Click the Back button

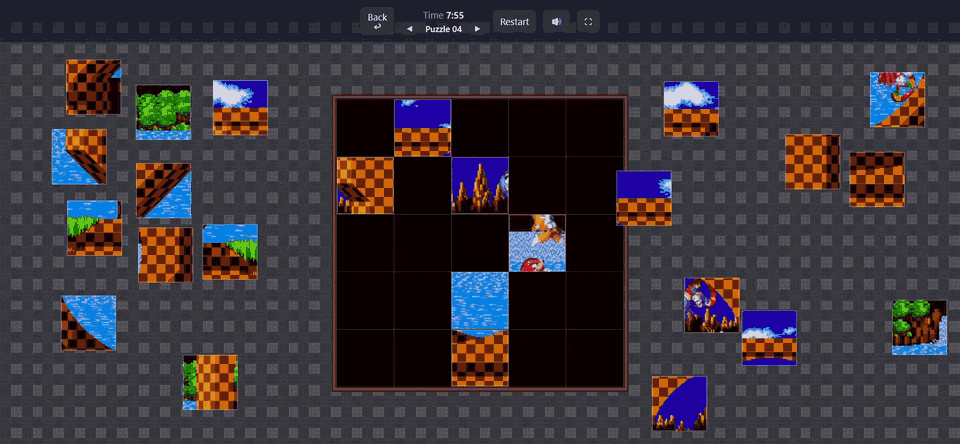(377, 21)
